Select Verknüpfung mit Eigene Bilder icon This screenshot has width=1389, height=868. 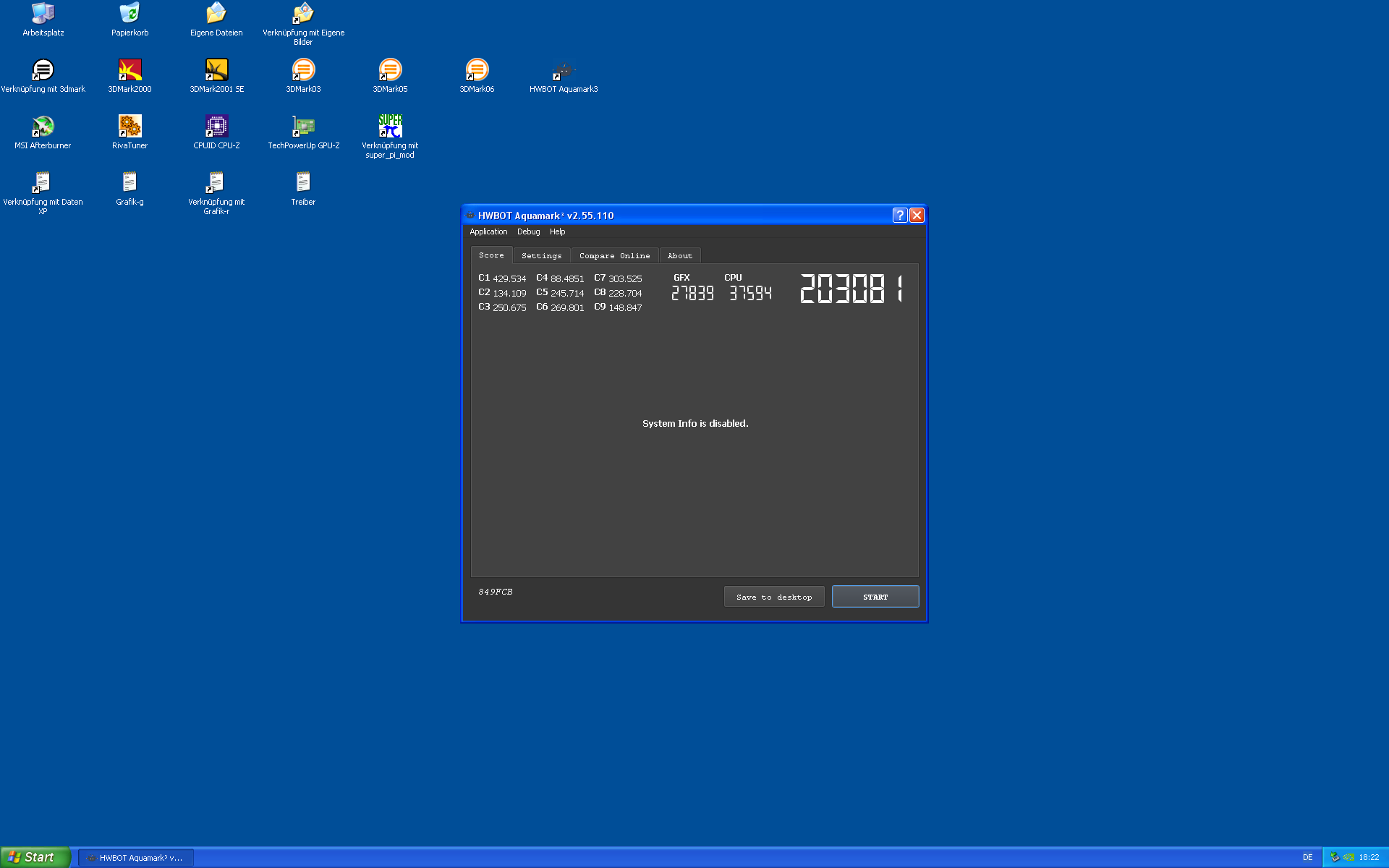tap(303, 24)
